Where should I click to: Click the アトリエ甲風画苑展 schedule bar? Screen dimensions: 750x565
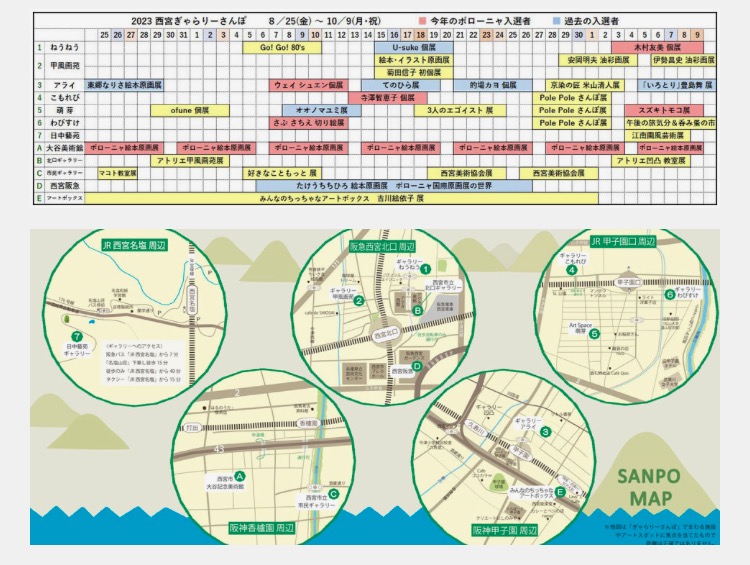click(x=190, y=161)
